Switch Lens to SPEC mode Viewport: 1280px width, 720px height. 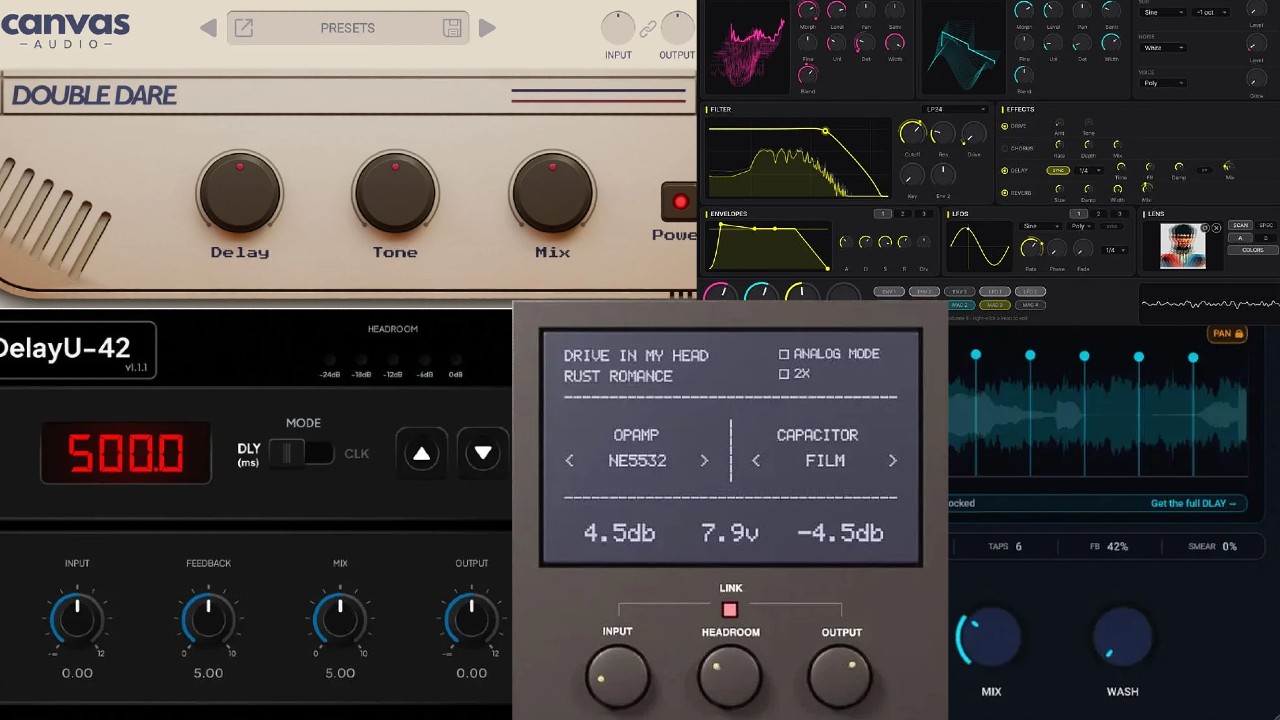(1266, 225)
